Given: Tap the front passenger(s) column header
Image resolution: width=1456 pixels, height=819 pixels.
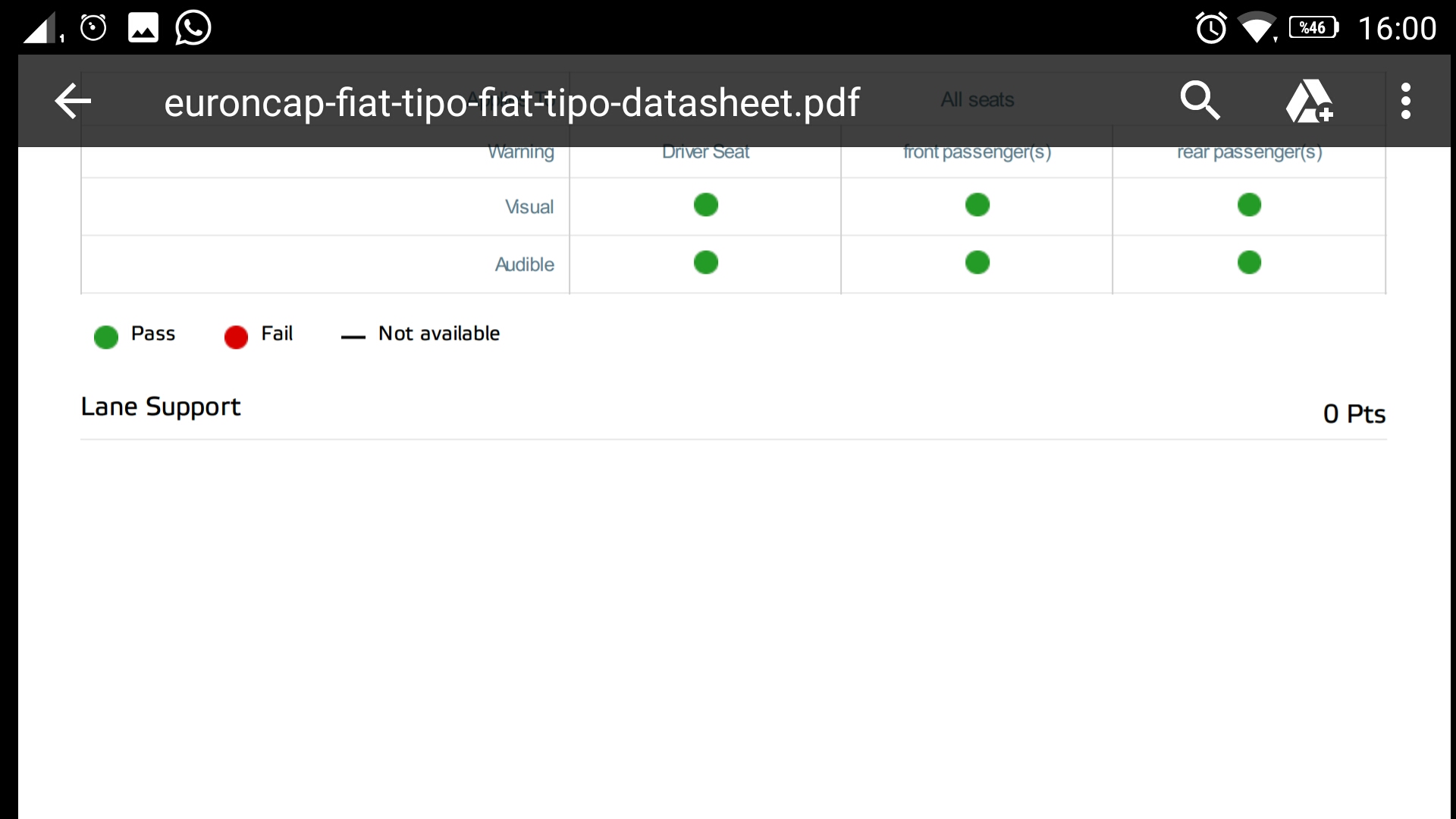Looking at the screenshot, I should (x=977, y=152).
